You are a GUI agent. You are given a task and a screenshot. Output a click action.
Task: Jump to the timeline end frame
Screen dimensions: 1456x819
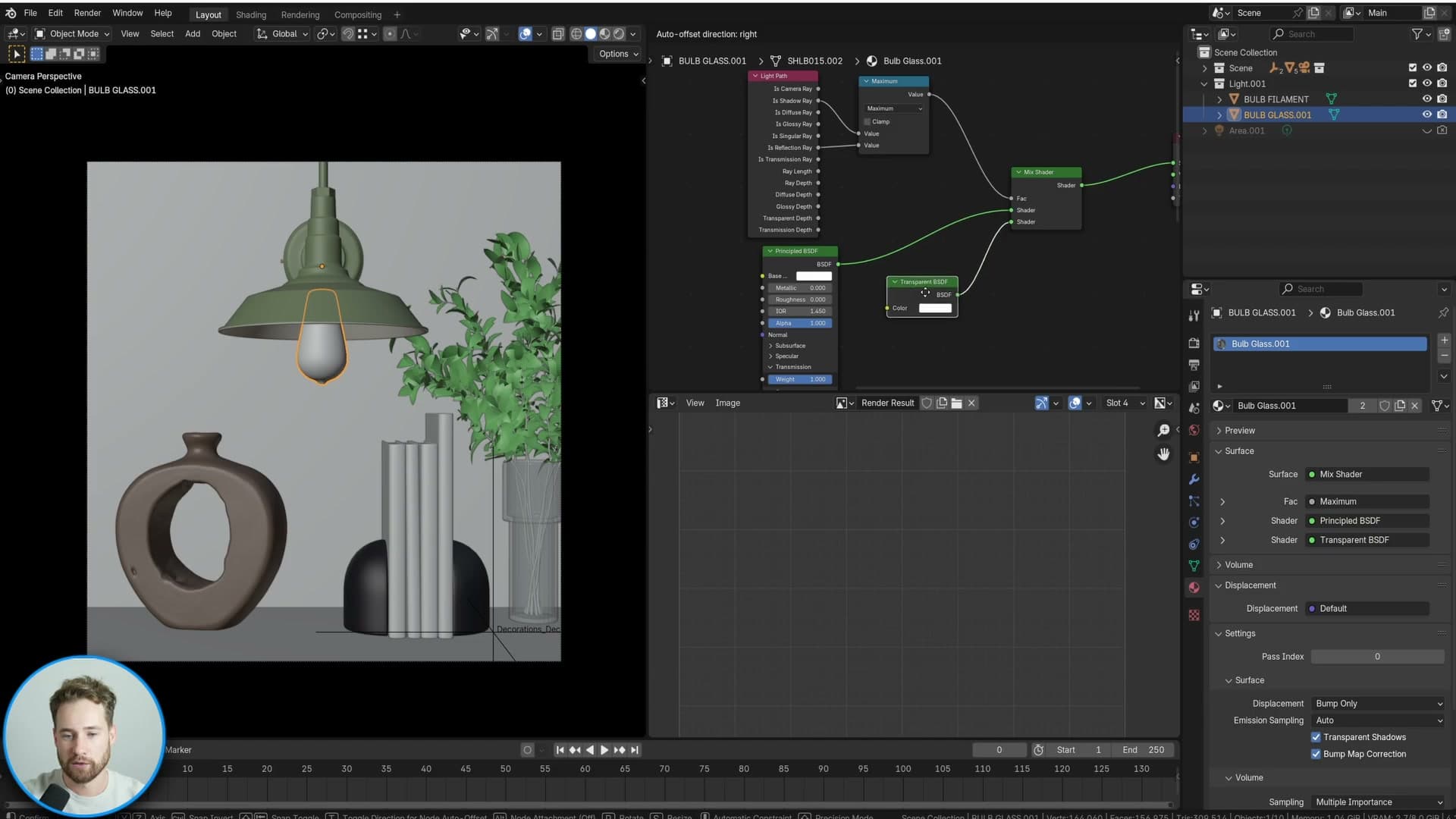(635, 750)
